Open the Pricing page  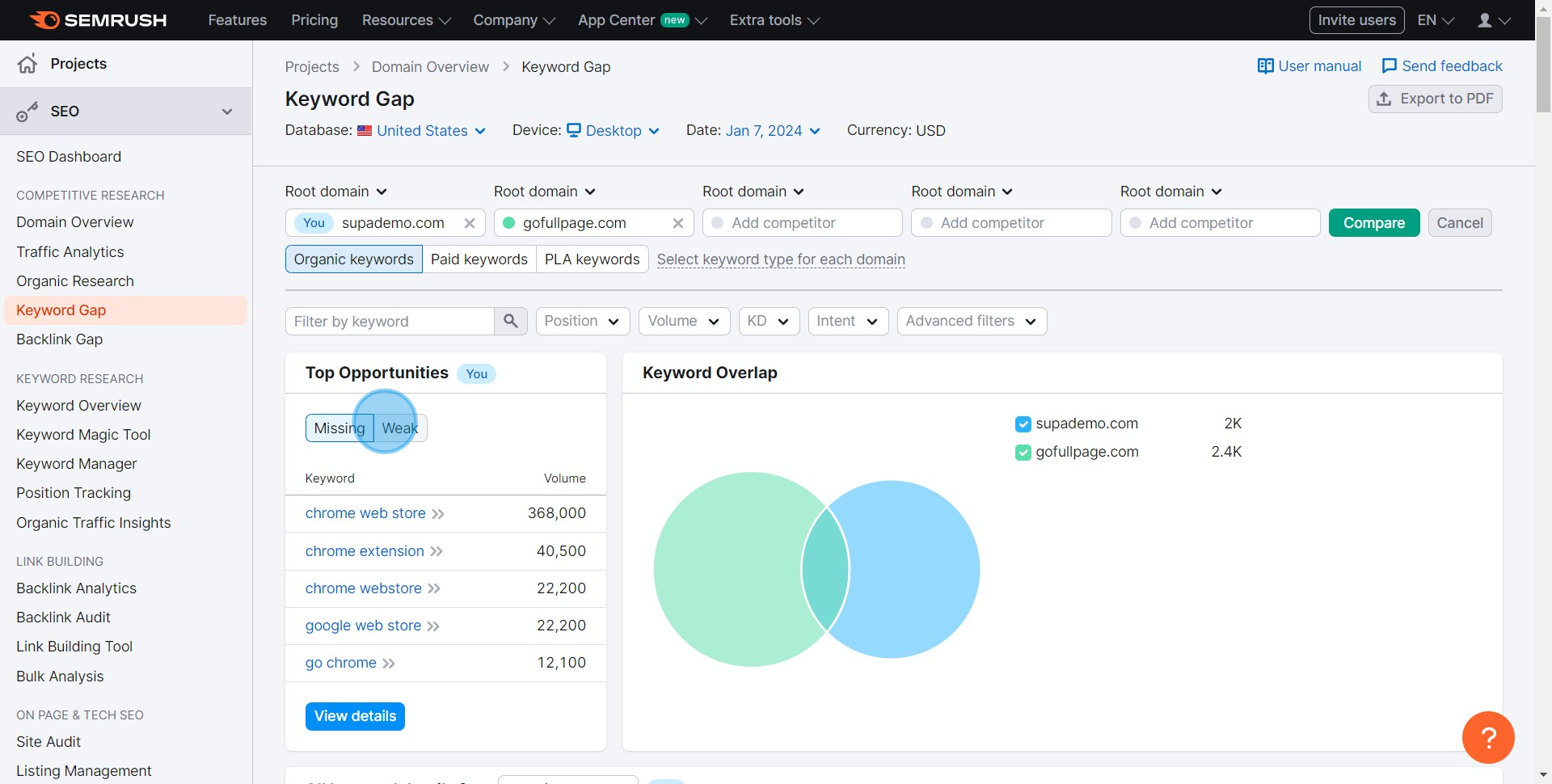click(x=314, y=20)
